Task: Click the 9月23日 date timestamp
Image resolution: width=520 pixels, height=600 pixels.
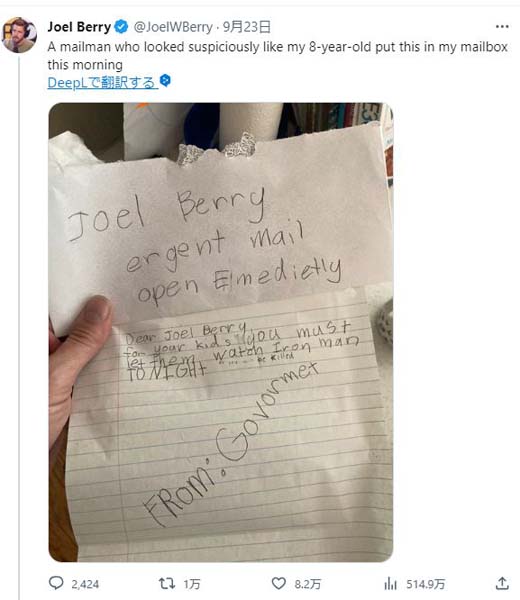Action: tap(247, 27)
